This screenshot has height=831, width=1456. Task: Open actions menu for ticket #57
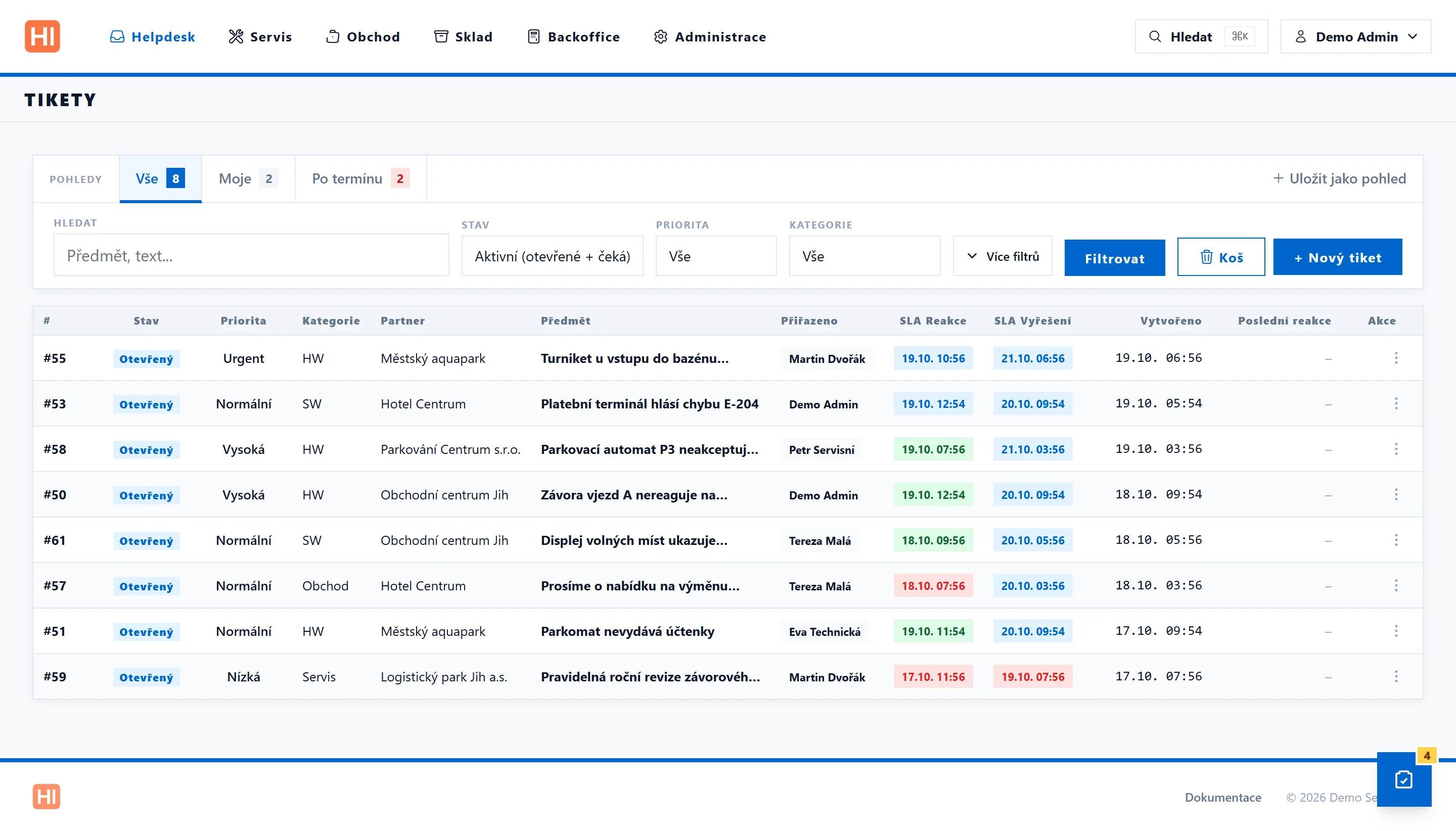point(1396,585)
